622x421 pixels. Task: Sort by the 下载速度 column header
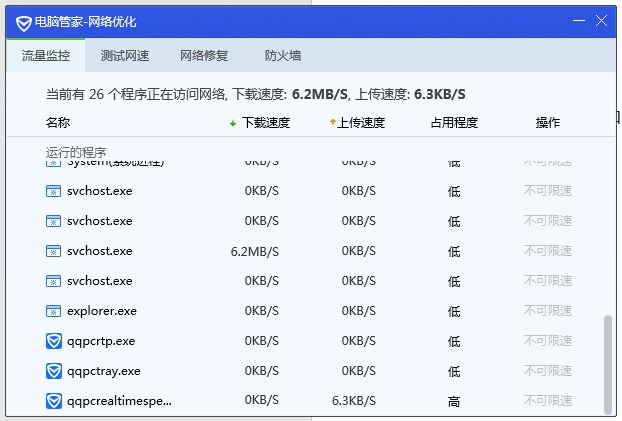point(266,123)
